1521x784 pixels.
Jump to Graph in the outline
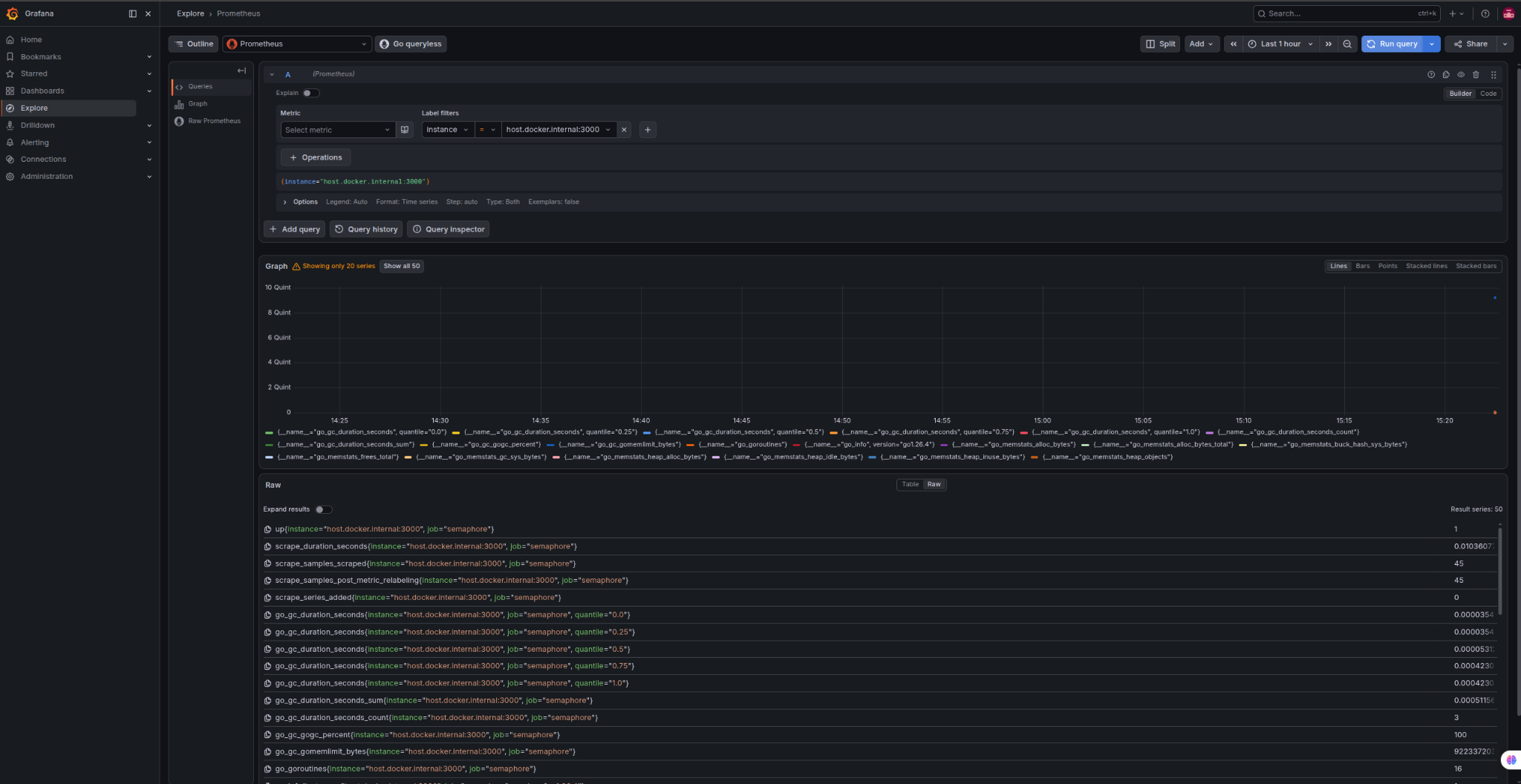tap(198, 104)
